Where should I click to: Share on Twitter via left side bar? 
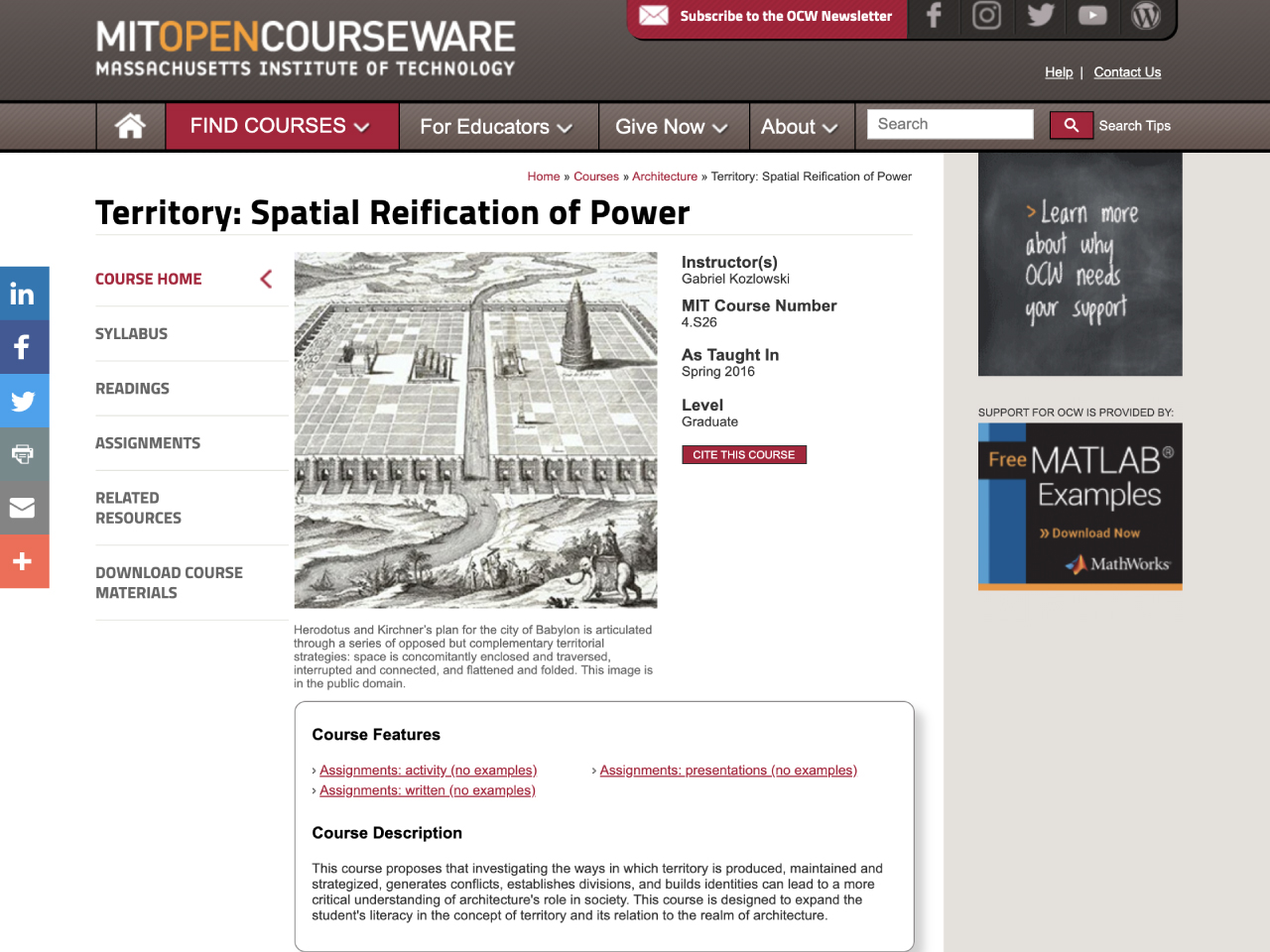[x=24, y=401]
